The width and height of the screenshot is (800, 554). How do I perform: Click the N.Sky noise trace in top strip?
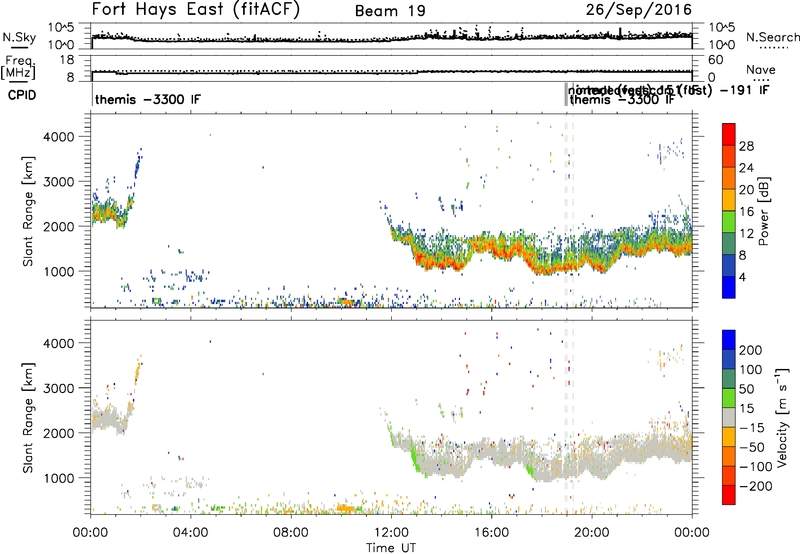[x=391, y=38]
